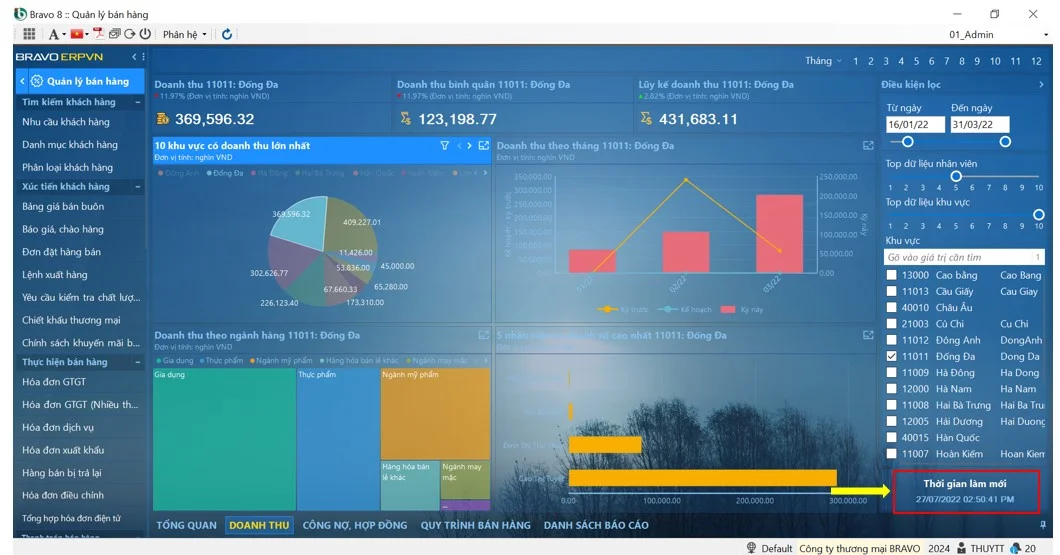Tick the 12000 Hà Nam checkbox

891,389
